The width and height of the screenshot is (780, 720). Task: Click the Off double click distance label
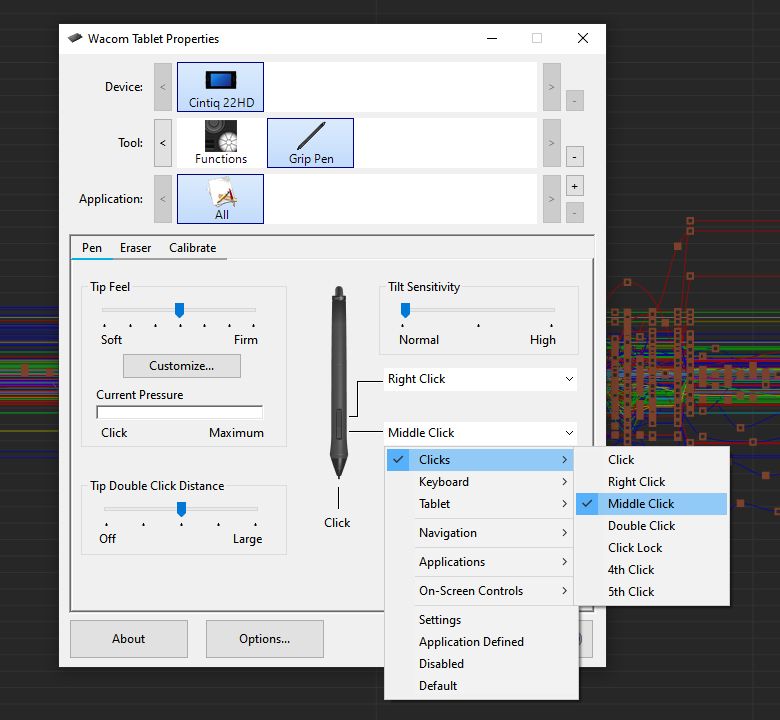click(107, 539)
